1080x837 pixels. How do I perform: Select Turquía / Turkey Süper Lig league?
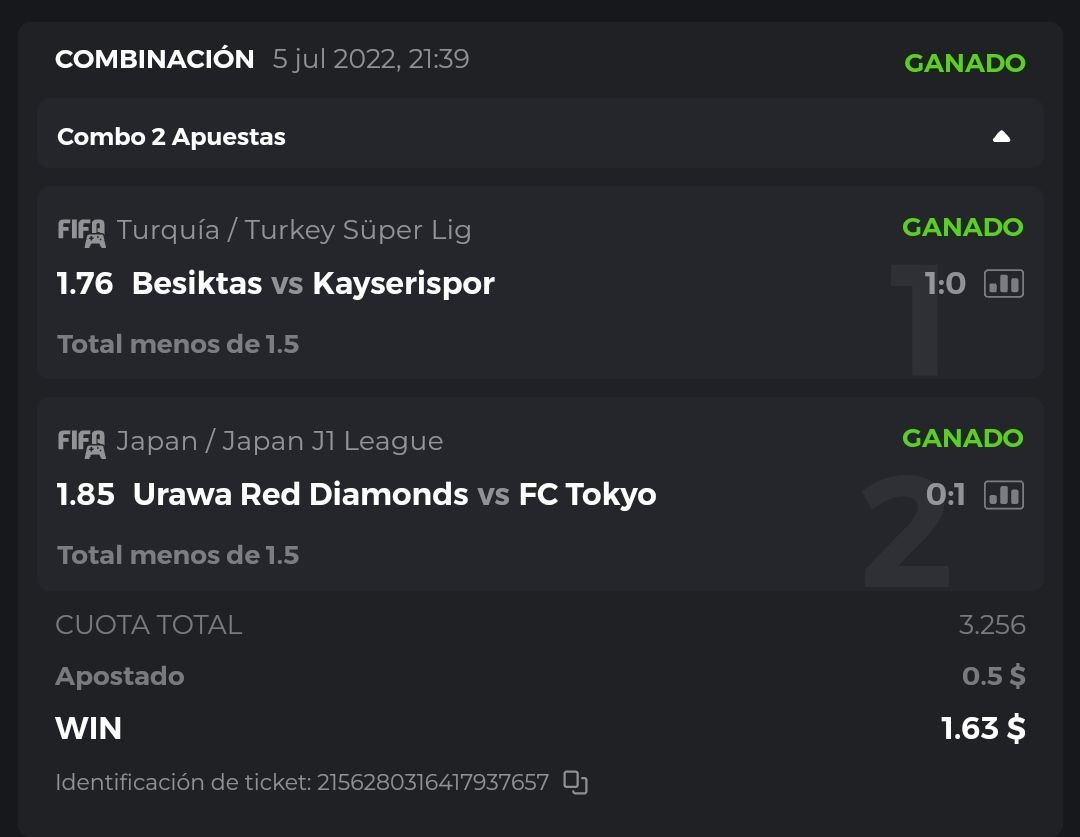[x=294, y=230]
